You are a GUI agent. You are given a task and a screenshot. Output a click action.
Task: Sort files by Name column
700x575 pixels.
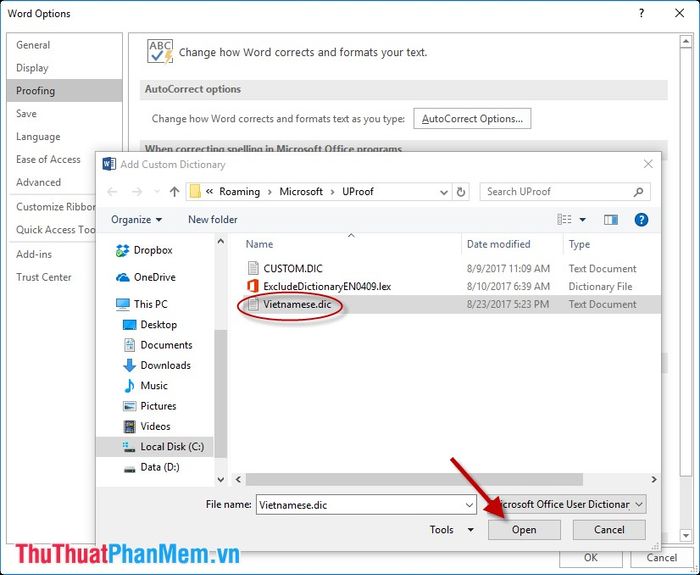click(259, 244)
